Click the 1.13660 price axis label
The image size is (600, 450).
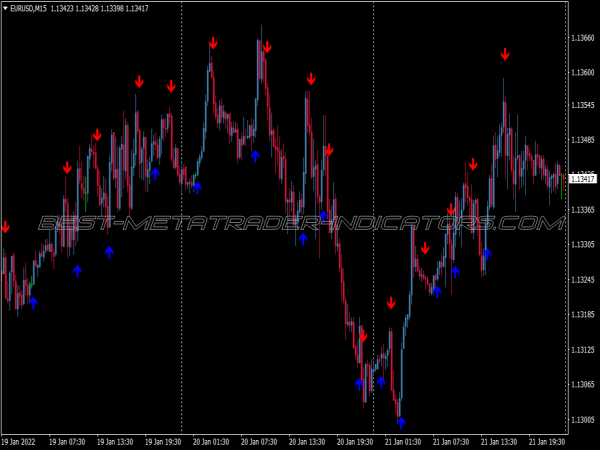pos(583,38)
